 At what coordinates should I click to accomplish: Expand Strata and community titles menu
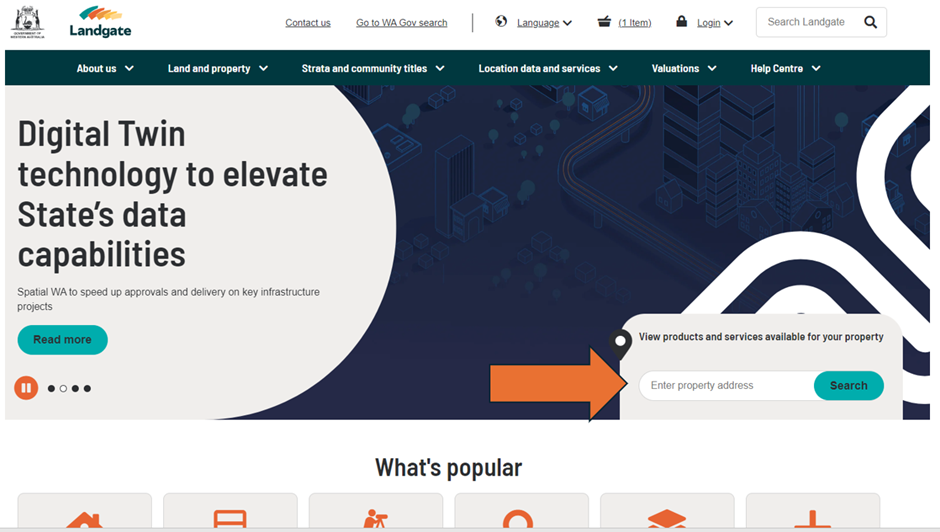pyautogui.click(x=373, y=68)
